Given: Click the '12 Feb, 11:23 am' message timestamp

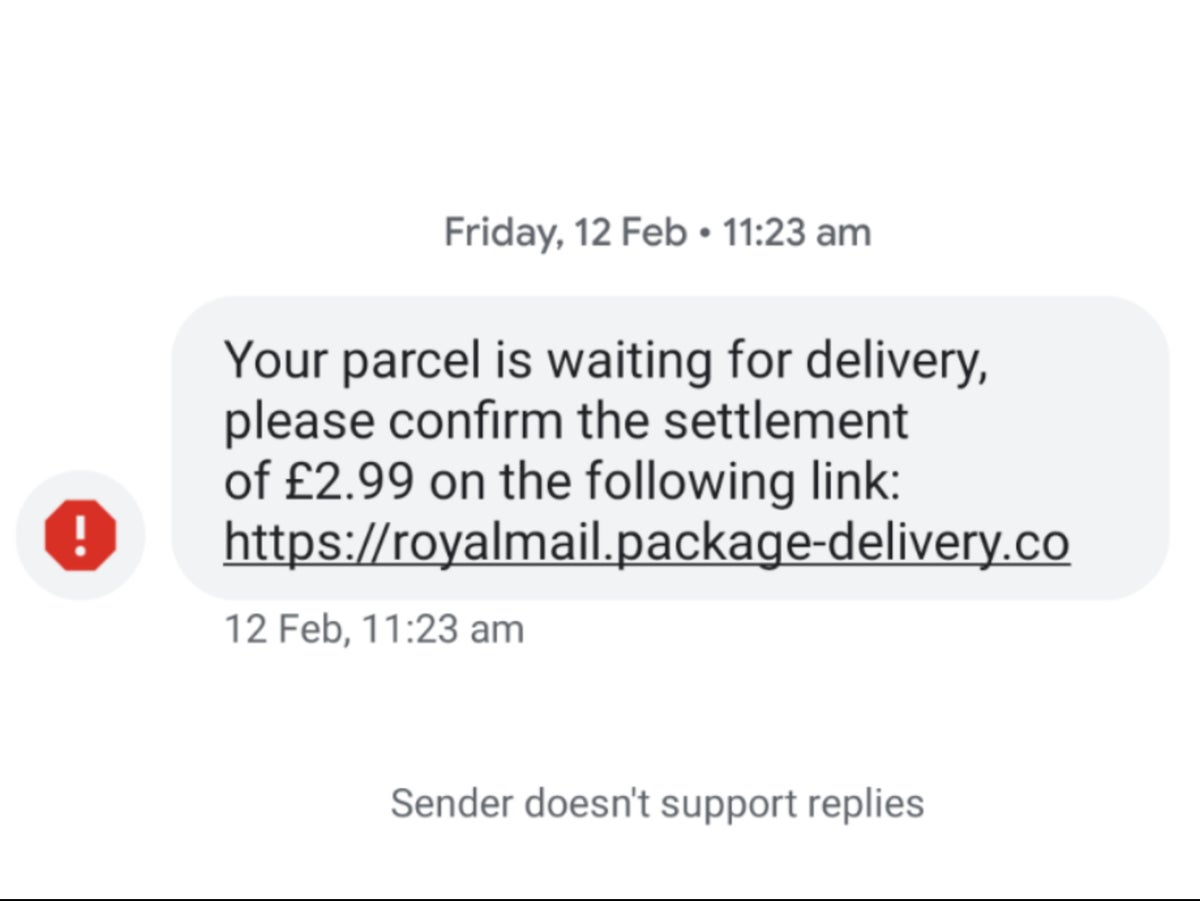Looking at the screenshot, I should click(x=374, y=630).
